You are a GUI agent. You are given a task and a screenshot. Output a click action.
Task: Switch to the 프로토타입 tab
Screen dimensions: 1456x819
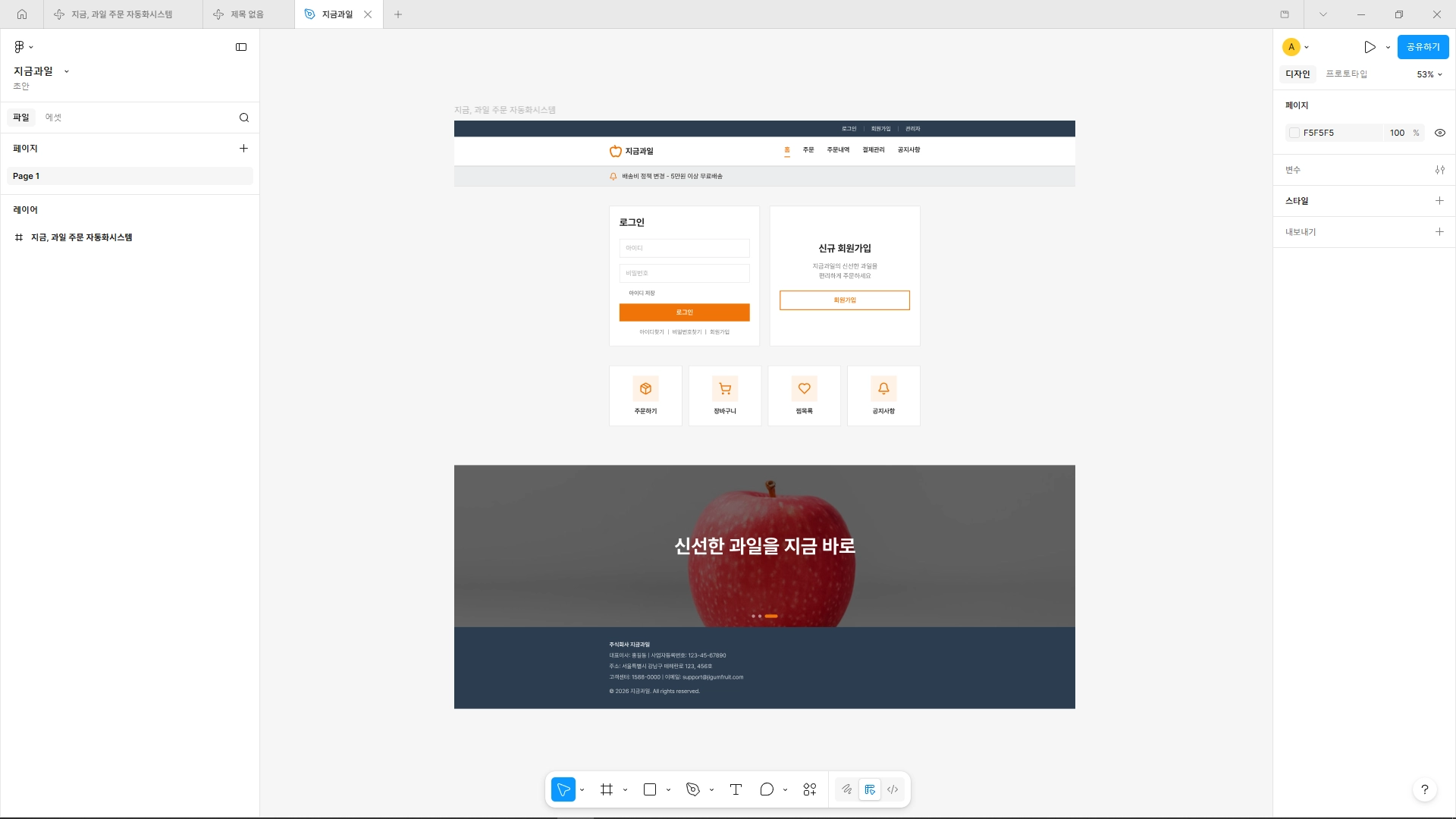(1346, 74)
